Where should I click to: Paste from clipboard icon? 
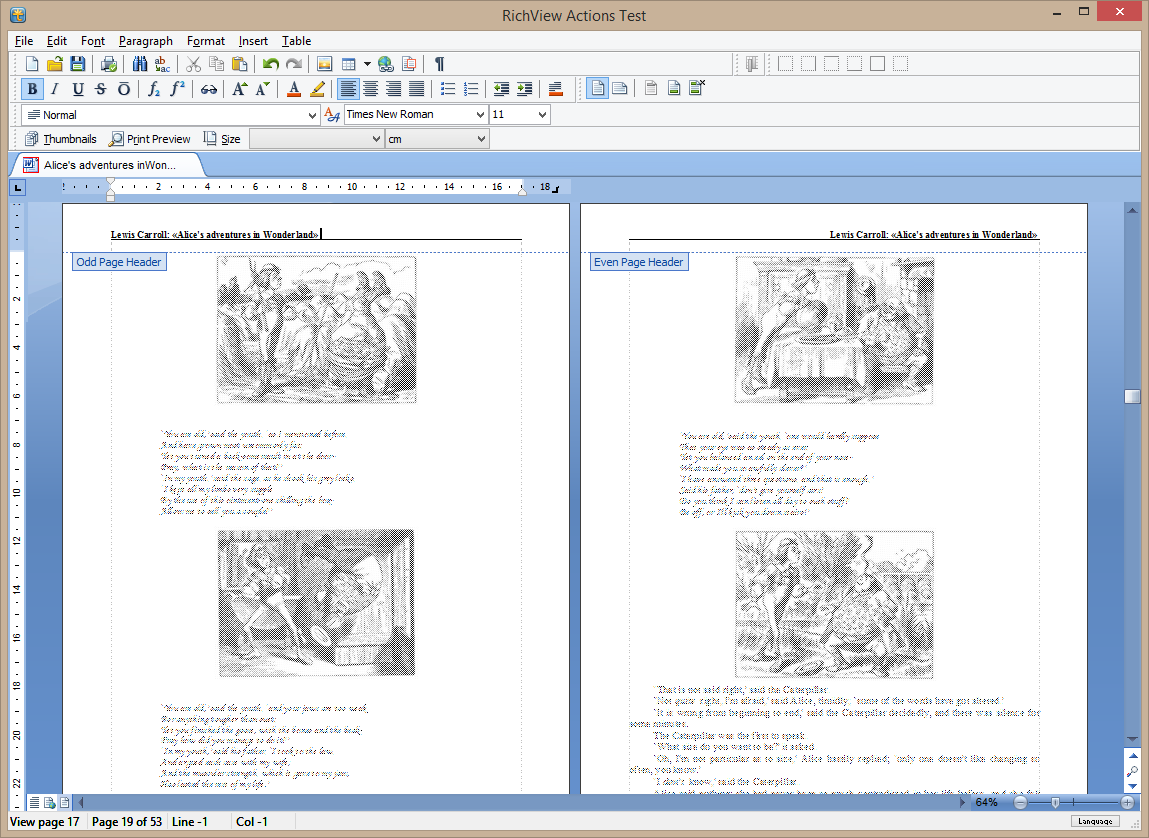point(239,64)
